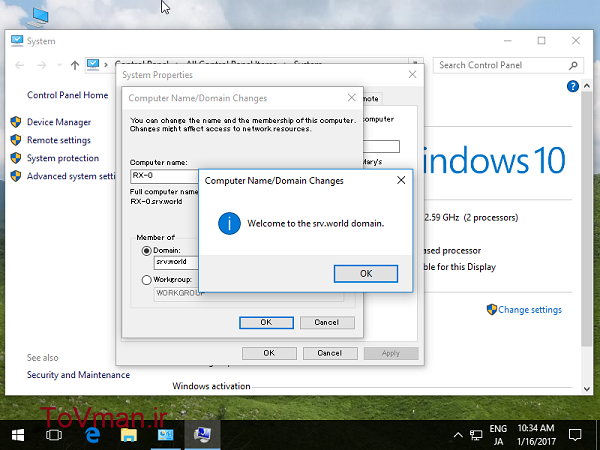Open System protection from the sidebar

[x=63, y=158]
